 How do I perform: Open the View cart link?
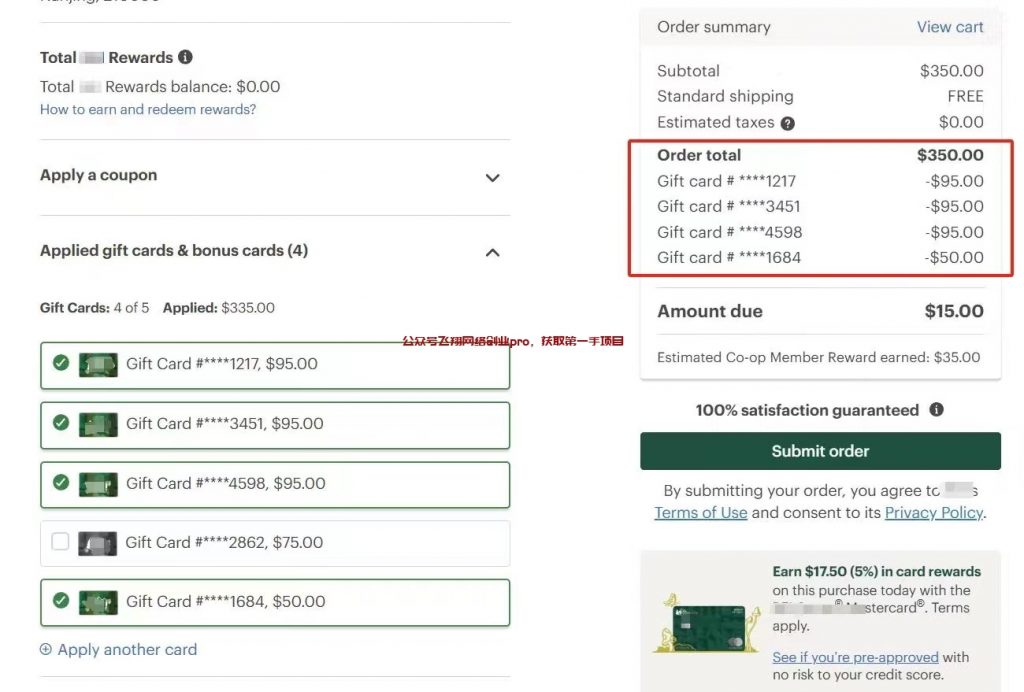click(x=950, y=27)
